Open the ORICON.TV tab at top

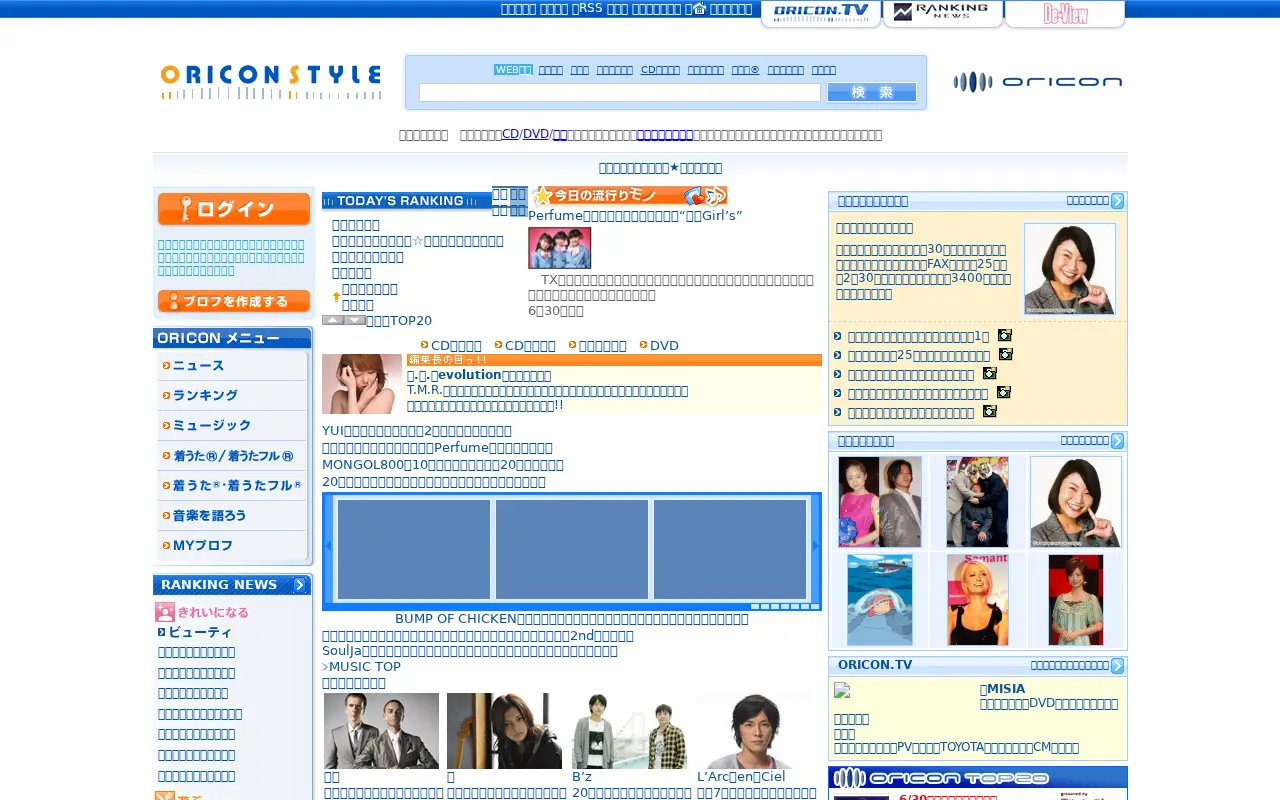point(821,13)
